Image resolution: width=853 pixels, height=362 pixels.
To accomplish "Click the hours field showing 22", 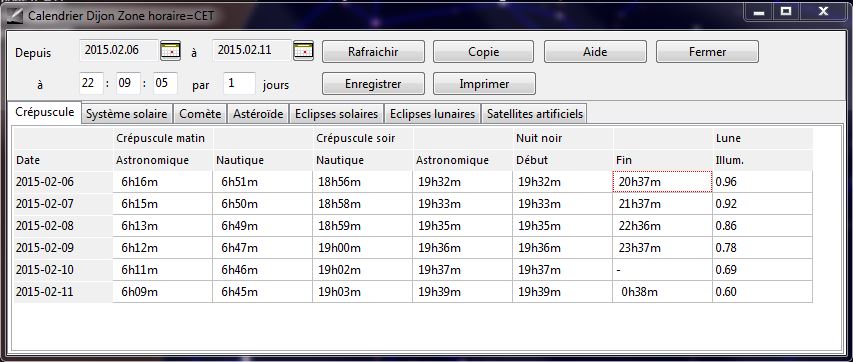I will (91, 83).
